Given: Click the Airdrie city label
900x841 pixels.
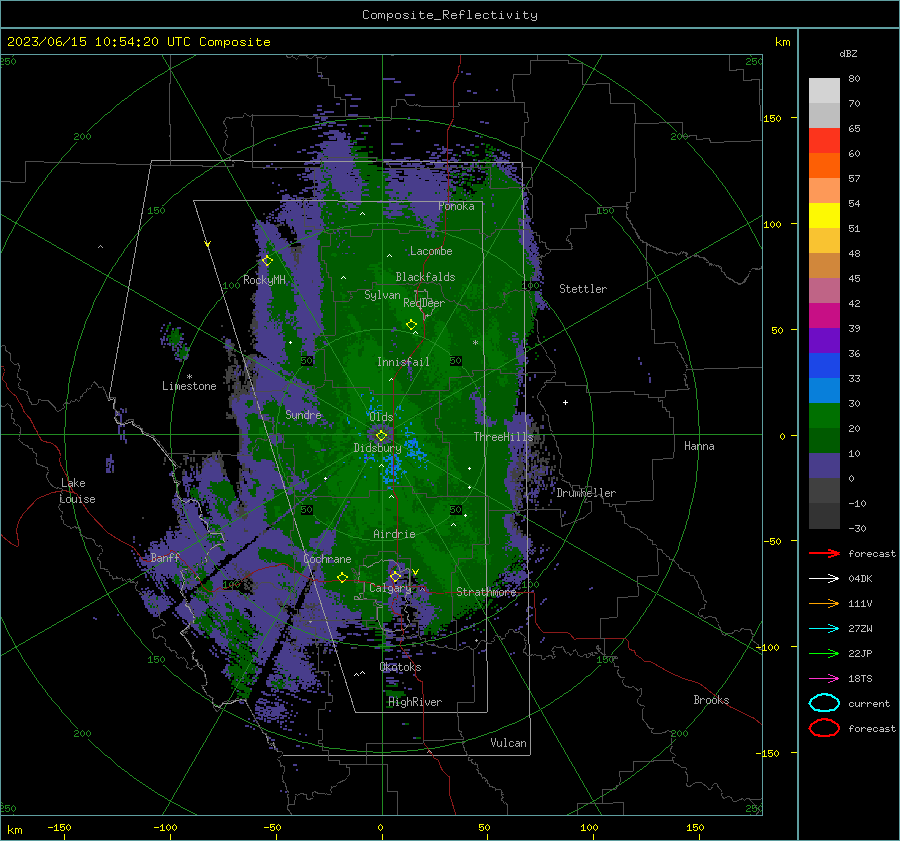Looking at the screenshot, I should tap(394, 534).
